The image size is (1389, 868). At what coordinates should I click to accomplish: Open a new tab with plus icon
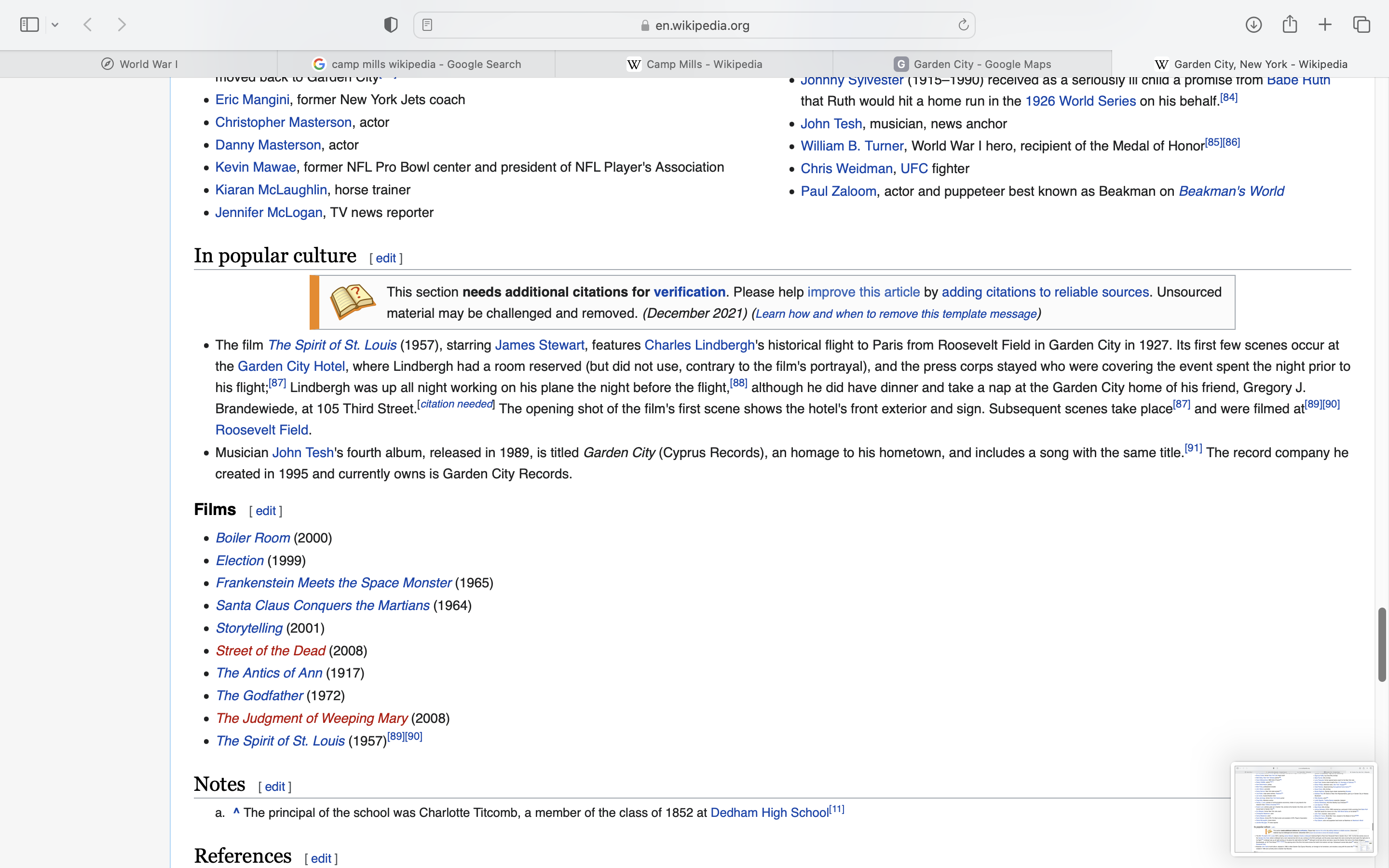[x=1325, y=25]
